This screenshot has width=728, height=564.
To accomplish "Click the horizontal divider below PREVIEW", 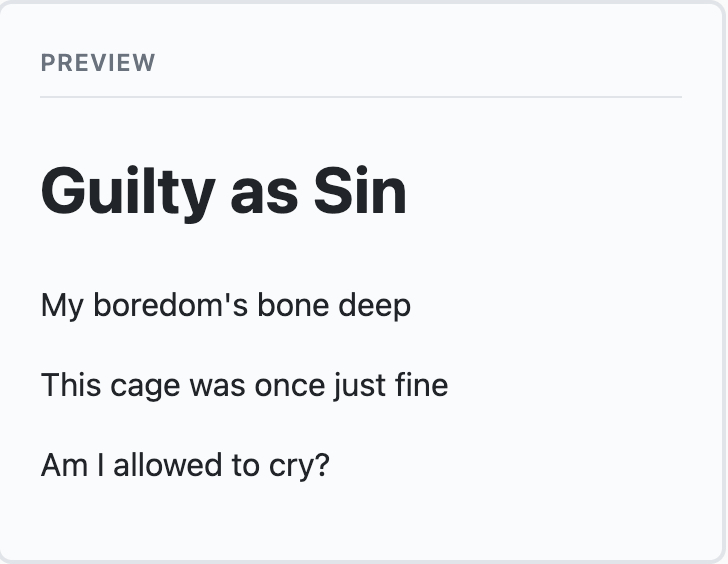I will point(361,97).
